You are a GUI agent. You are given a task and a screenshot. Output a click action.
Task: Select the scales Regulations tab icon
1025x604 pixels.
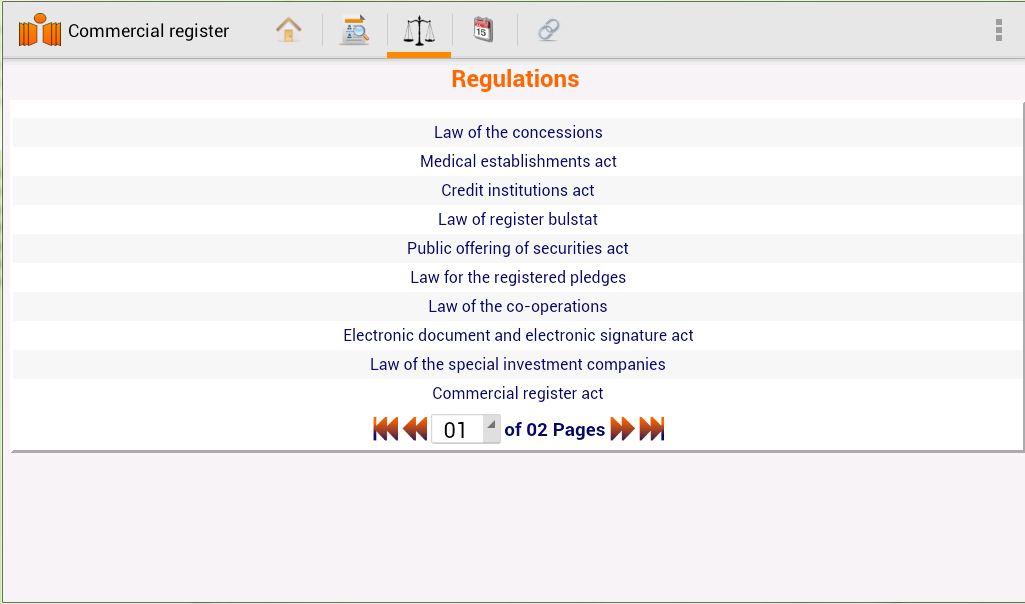(419, 30)
